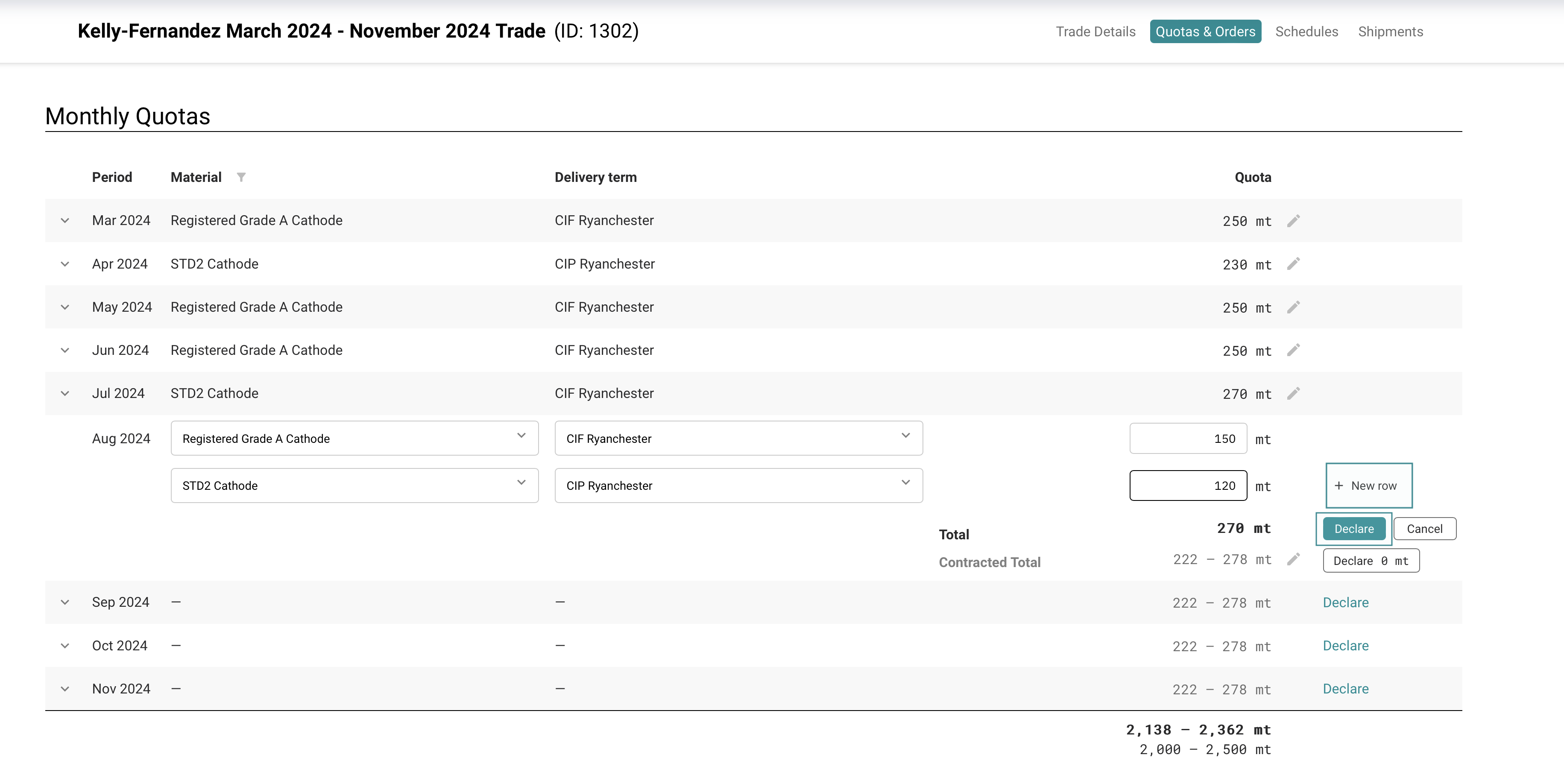The width and height of the screenshot is (1564, 784).
Task: Edit the Jul 2024 quota pencil icon
Action: [1293, 393]
